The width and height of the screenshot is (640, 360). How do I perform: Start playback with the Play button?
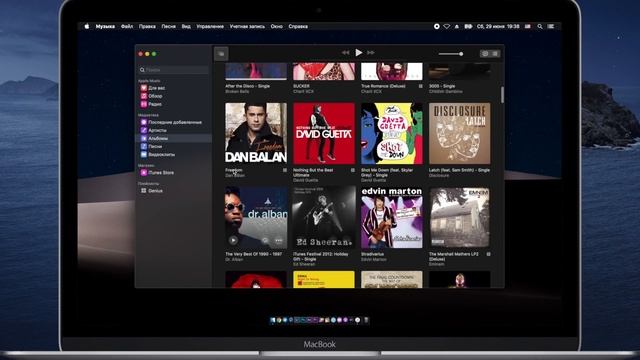point(358,53)
